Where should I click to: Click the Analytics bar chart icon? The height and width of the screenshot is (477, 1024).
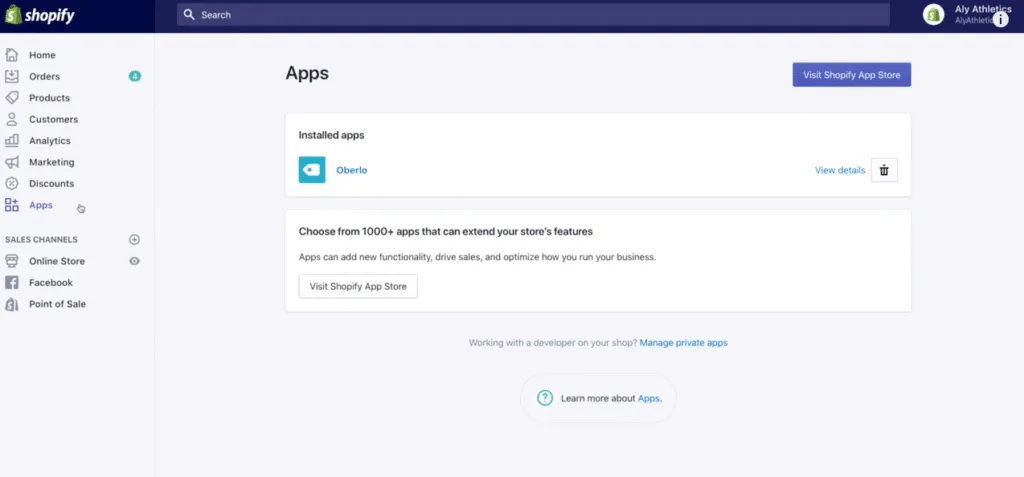(12, 140)
